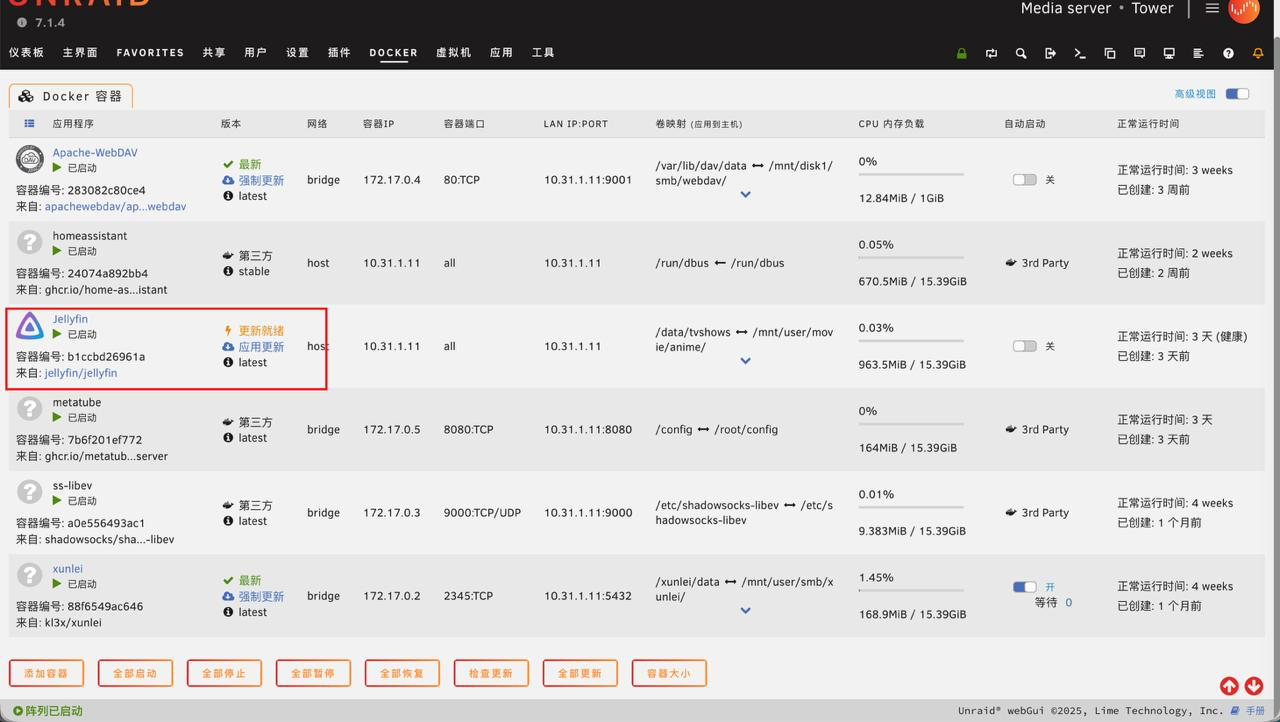The height and width of the screenshot is (722, 1280).
Task: Expand Jellyfin volume mappings chevron
Action: (745, 361)
